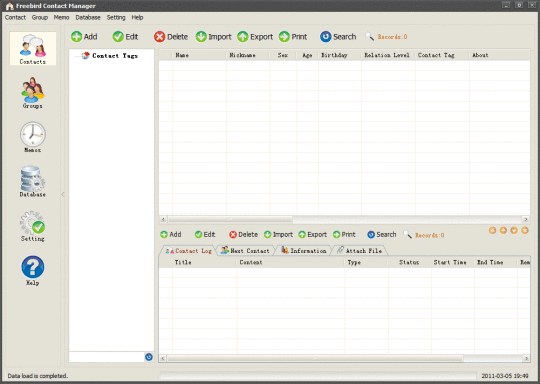Click log table horizontal scrollbar thumb
Screen dimensions: 540x384
point(315,359)
